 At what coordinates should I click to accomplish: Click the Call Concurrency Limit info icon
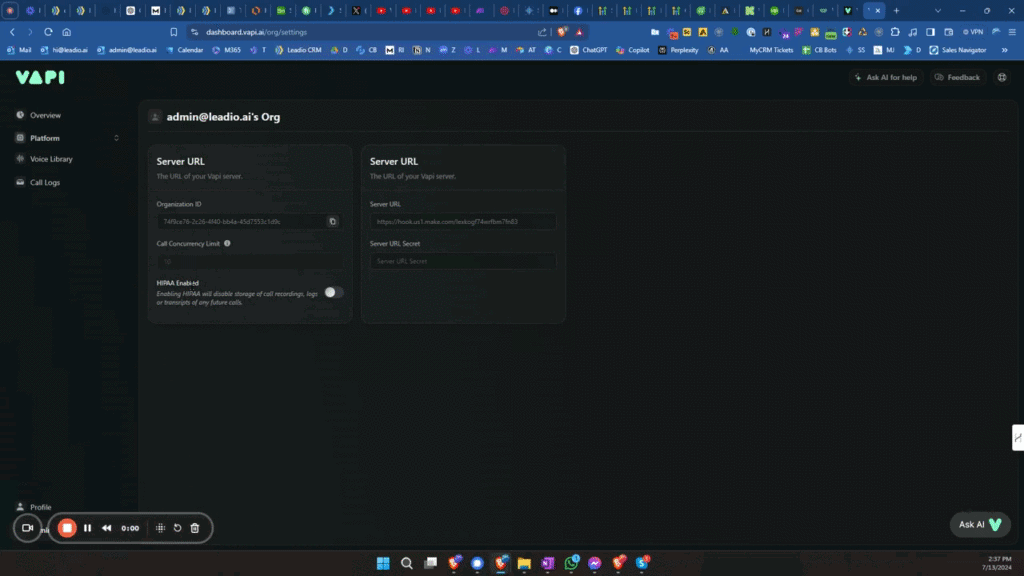(x=227, y=243)
